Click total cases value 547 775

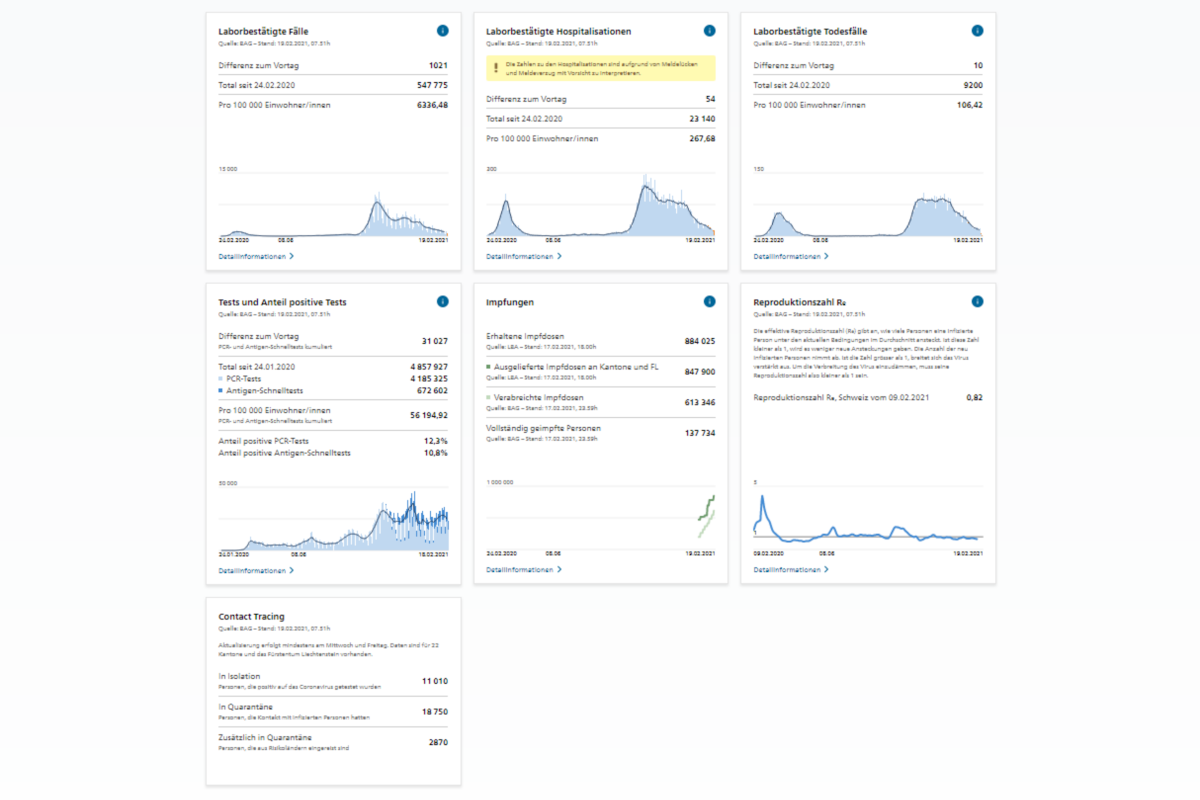pos(432,85)
